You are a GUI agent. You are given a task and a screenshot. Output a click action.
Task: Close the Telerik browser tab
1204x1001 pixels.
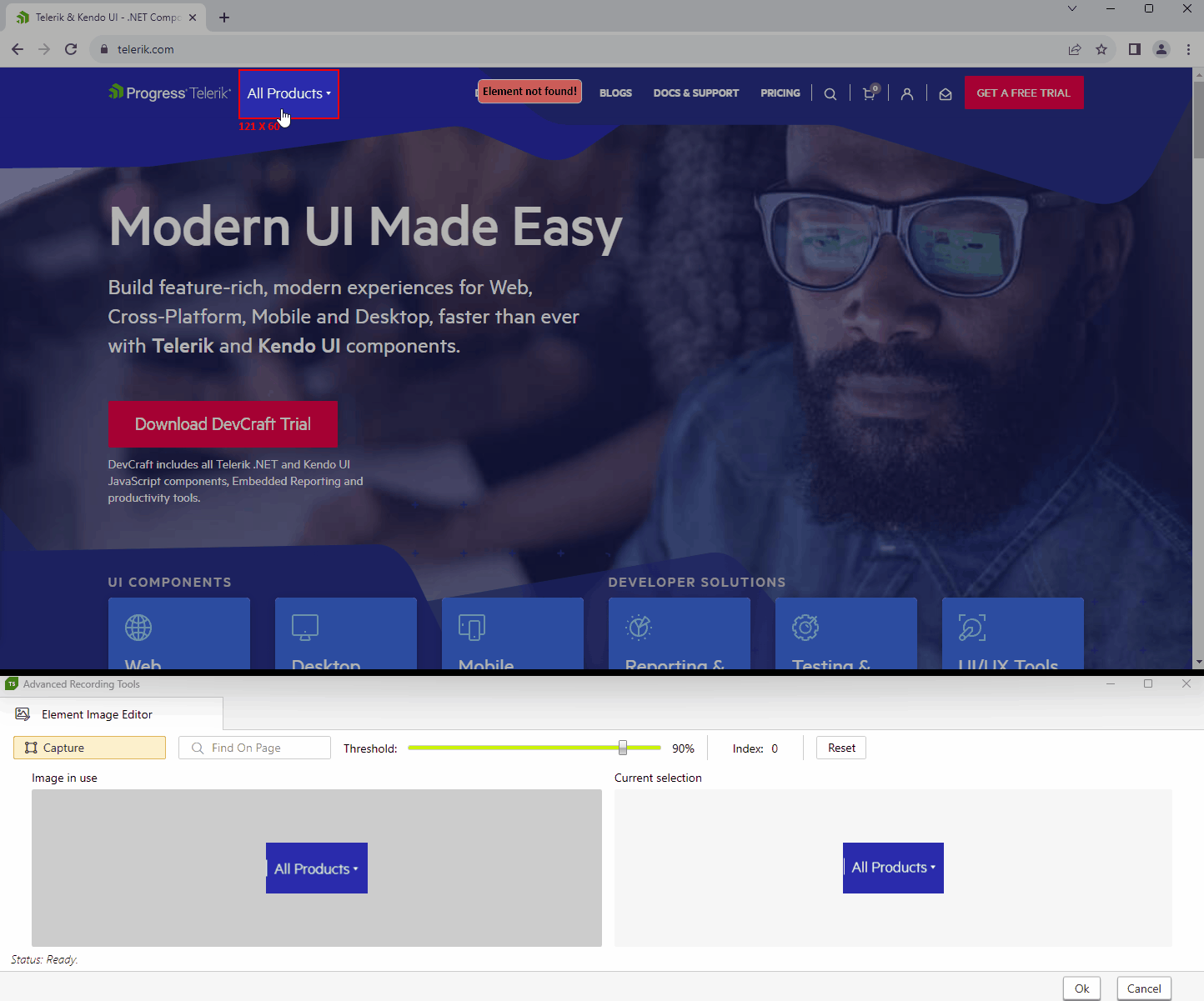pyautogui.click(x=193, y=18)
